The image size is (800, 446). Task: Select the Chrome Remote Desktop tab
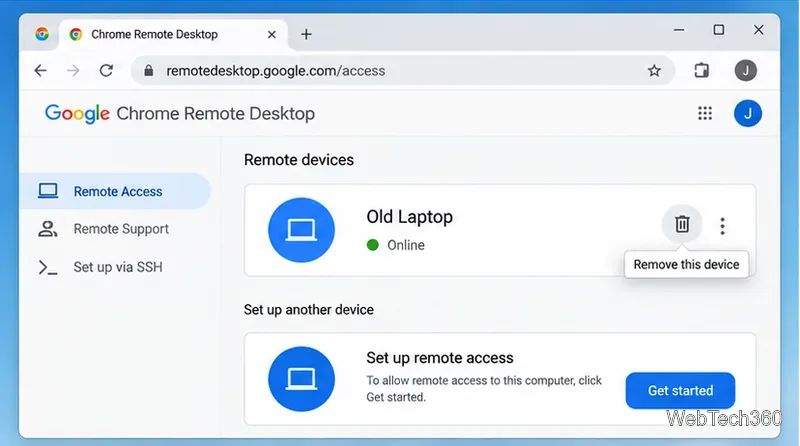(173, 34)
